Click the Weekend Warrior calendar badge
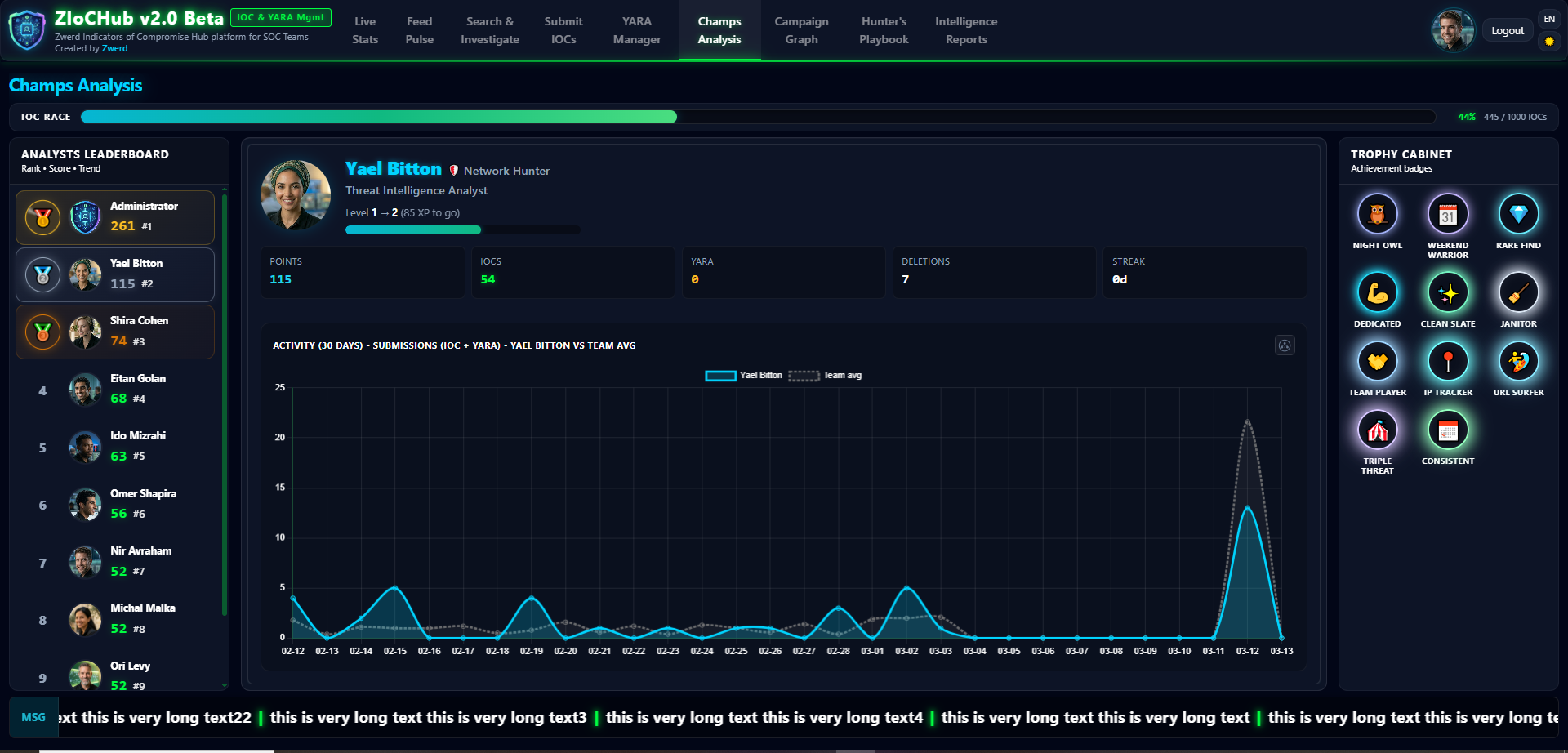Viewport: 1568px width, 753px height. point(1447,215)
